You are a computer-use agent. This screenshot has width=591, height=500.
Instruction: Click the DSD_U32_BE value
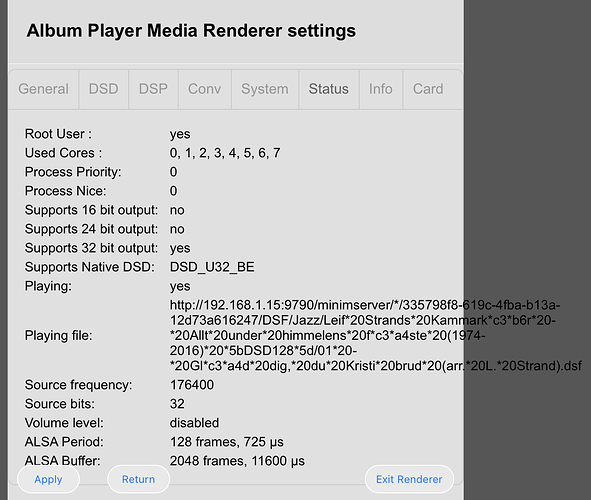click(212, 267)
